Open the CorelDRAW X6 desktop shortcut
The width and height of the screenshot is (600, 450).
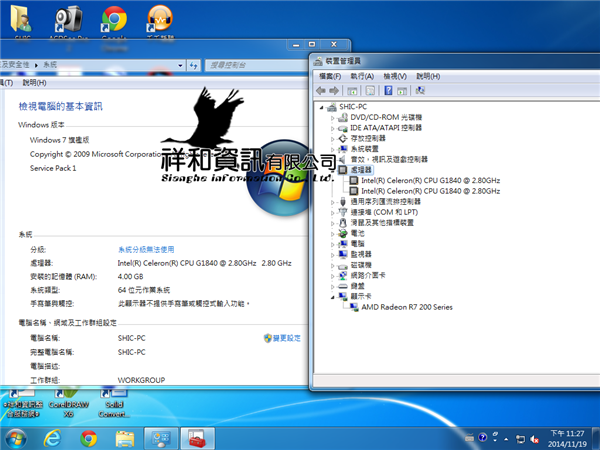click(68, 405)
